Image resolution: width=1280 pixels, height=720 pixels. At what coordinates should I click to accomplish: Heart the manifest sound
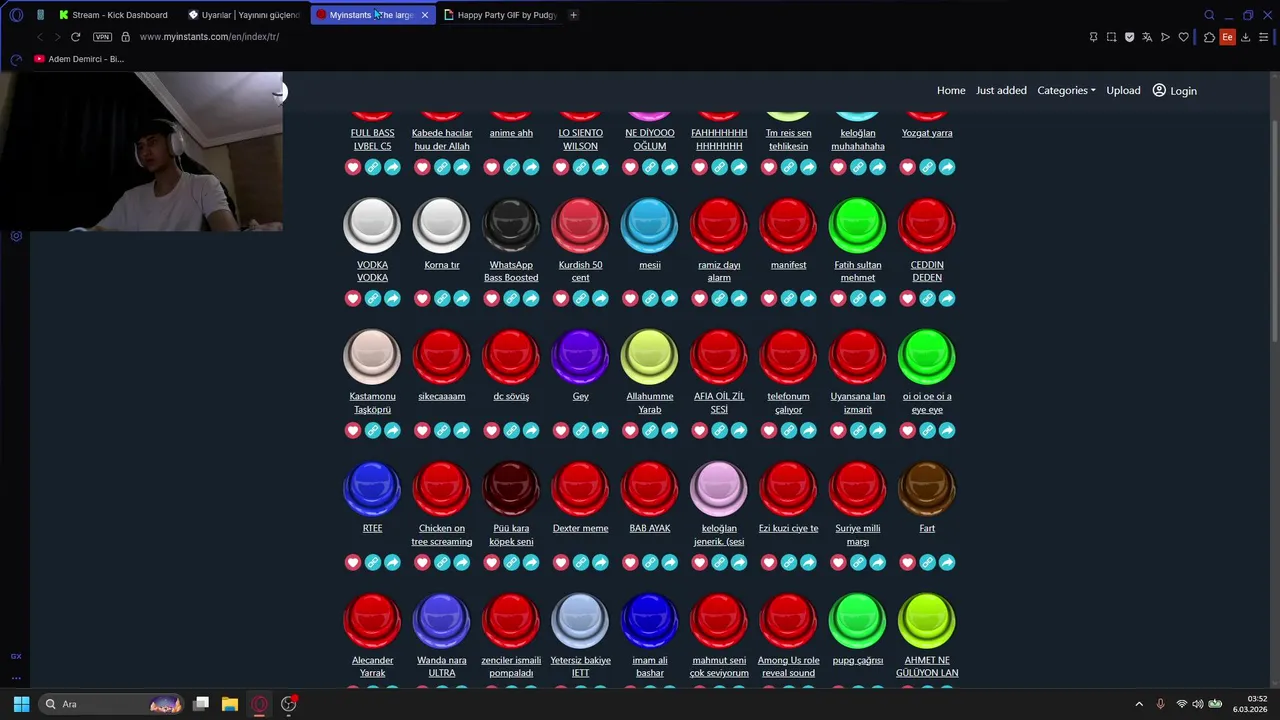(x=769, y=299)
